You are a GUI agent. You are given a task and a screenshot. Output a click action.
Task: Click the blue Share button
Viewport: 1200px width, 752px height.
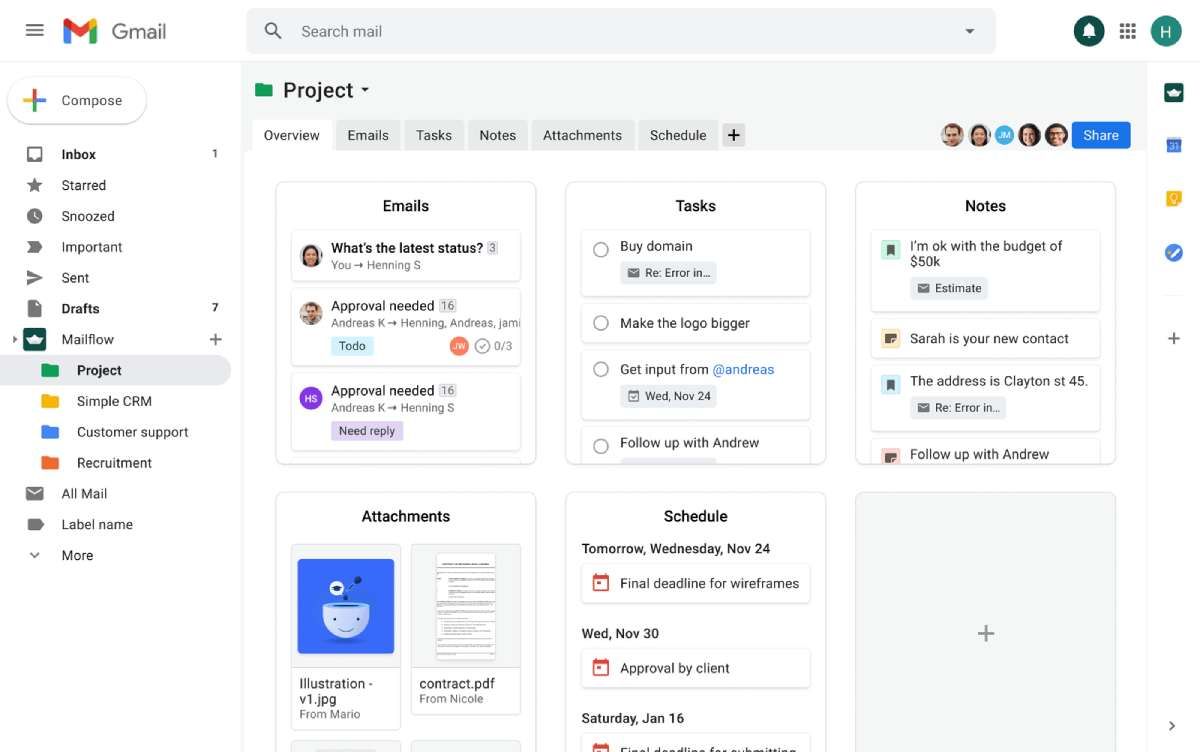[x=1100, y=135]
